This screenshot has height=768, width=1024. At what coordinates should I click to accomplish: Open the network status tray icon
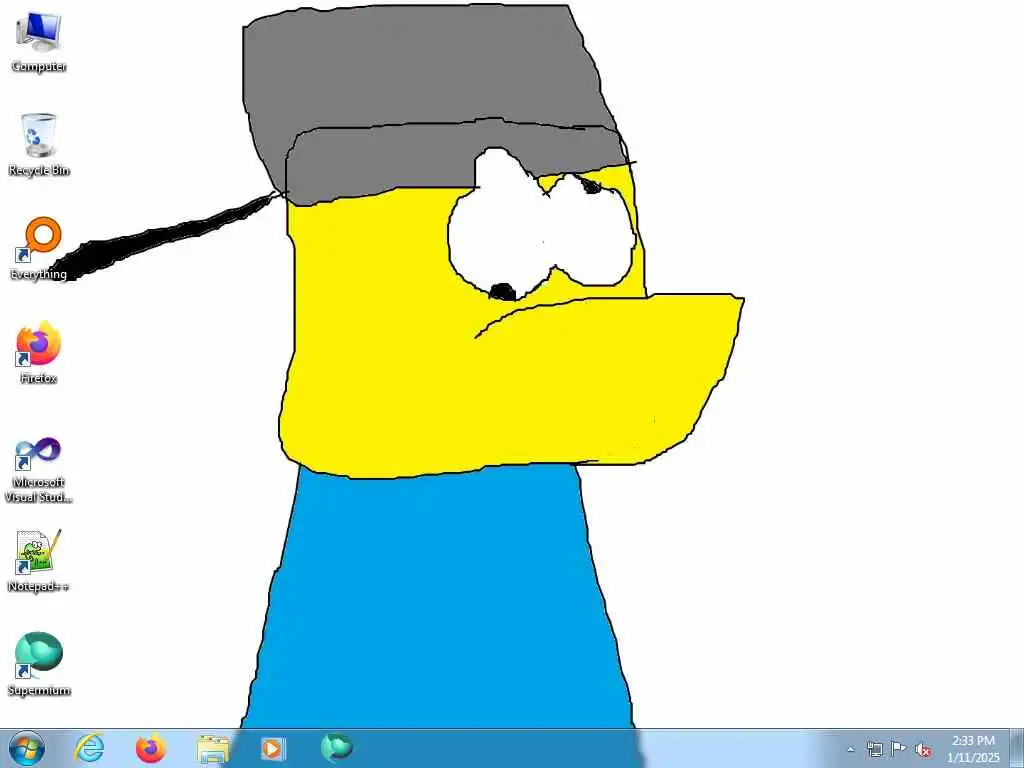click(874, 749)
